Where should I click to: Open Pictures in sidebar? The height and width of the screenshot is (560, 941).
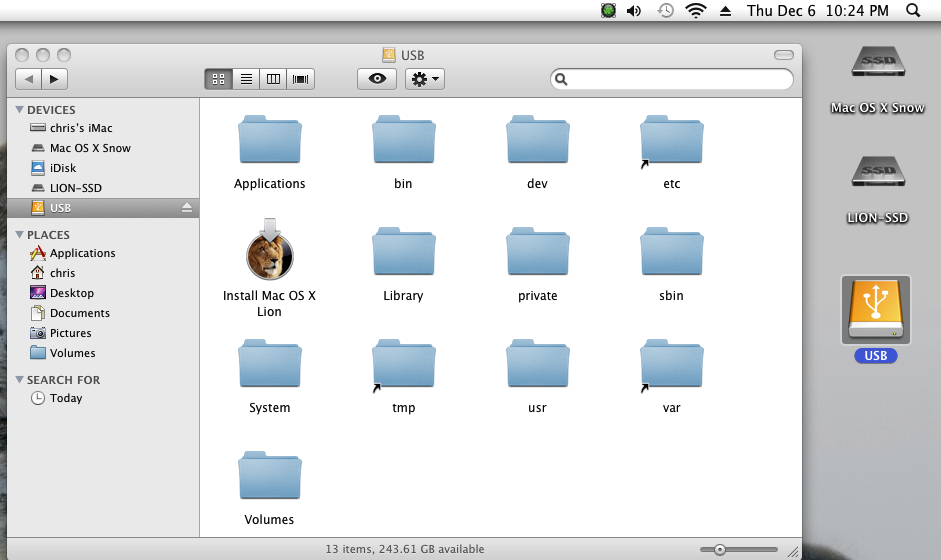click(103, 333)
